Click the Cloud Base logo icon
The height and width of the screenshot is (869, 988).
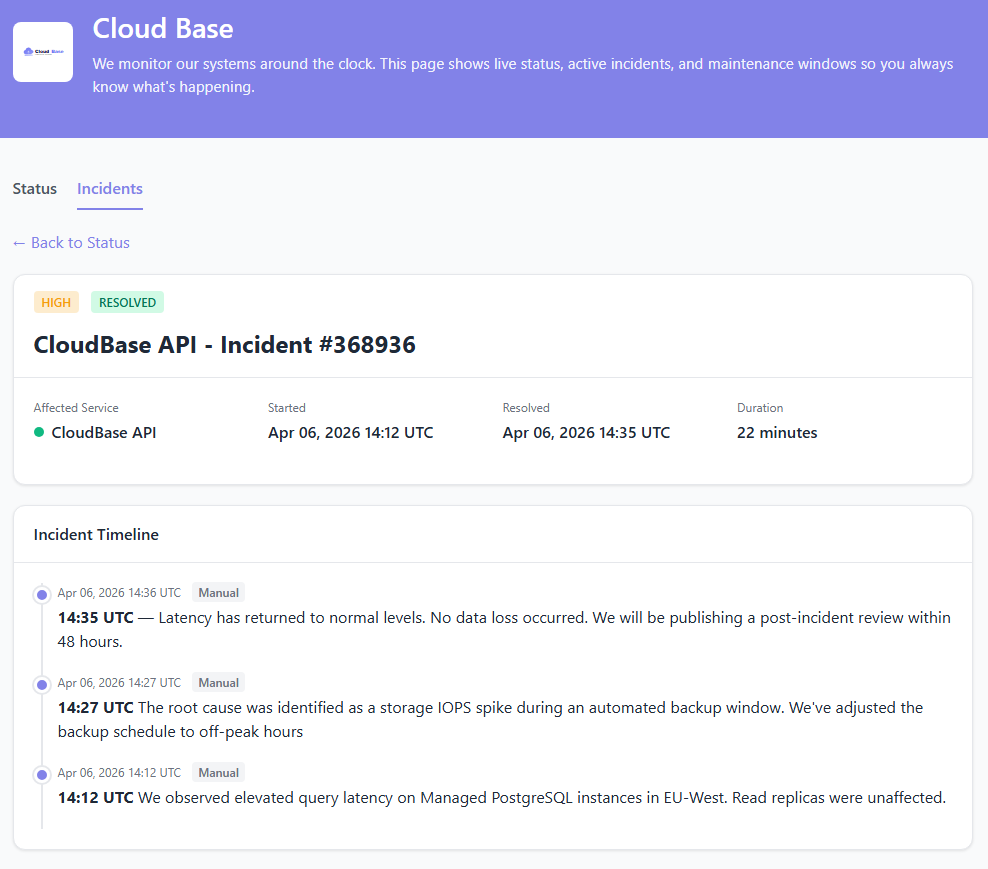click(43, 52)
